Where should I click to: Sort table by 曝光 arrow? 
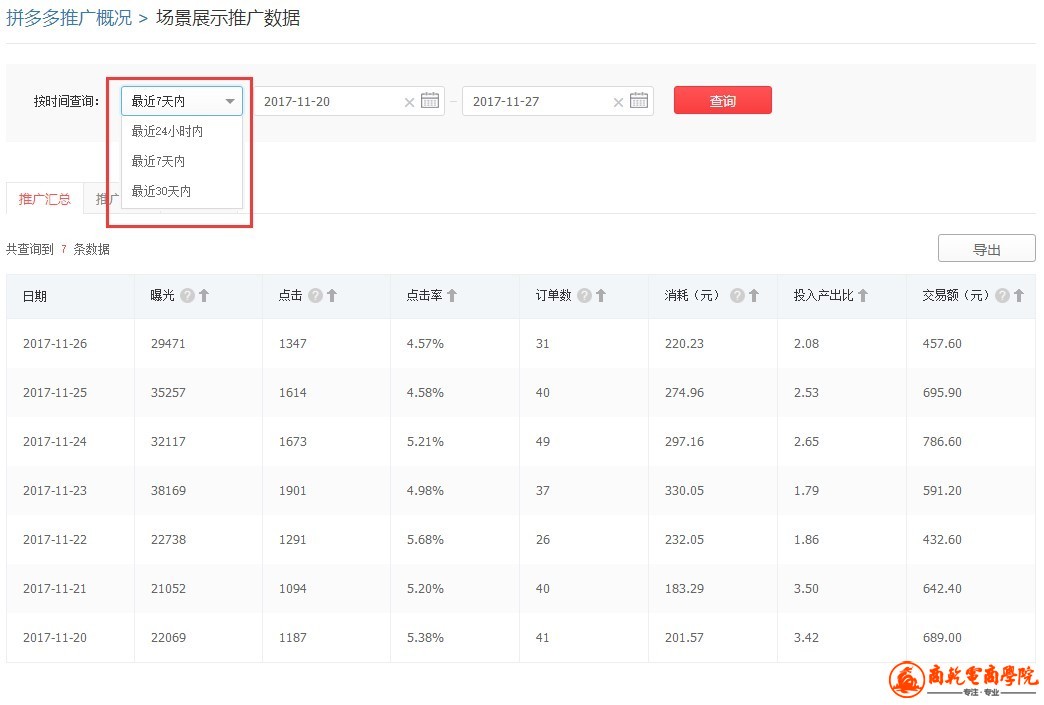(x=204, y=295)
